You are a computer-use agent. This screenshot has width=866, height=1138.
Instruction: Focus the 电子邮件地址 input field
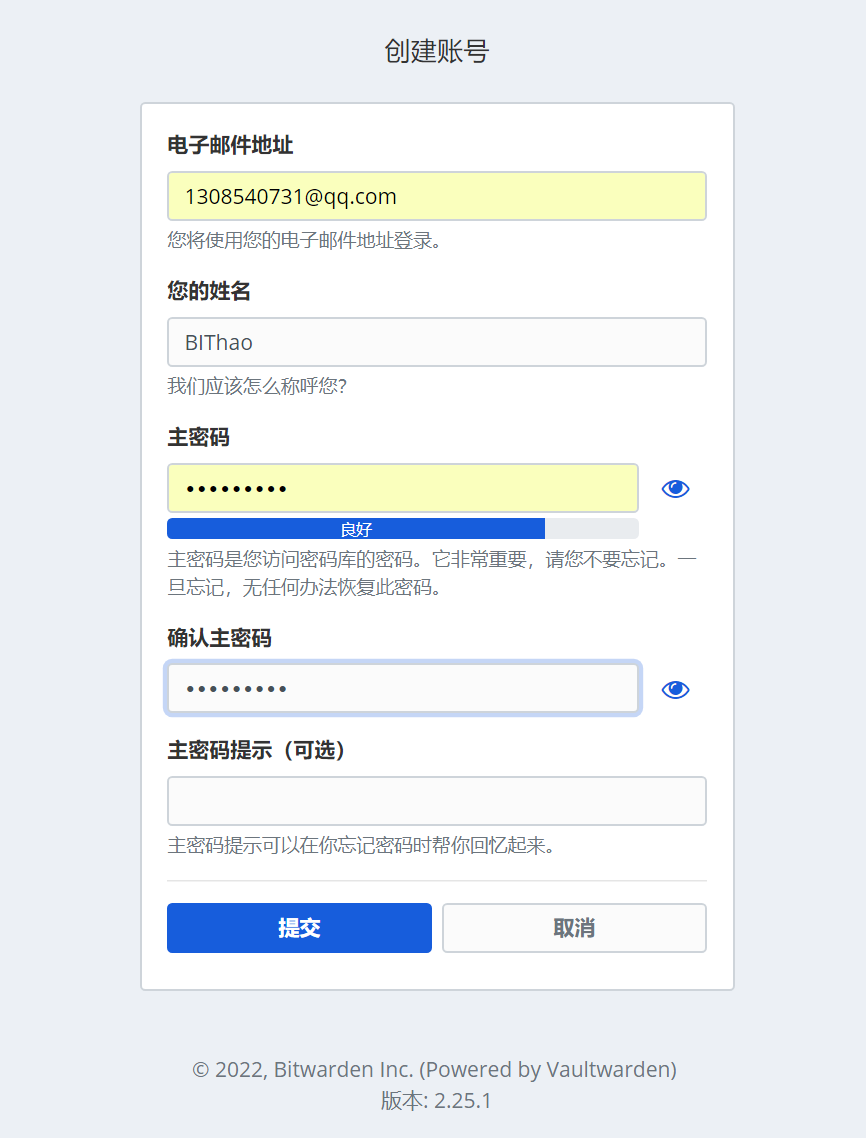[x=436, y=196]
